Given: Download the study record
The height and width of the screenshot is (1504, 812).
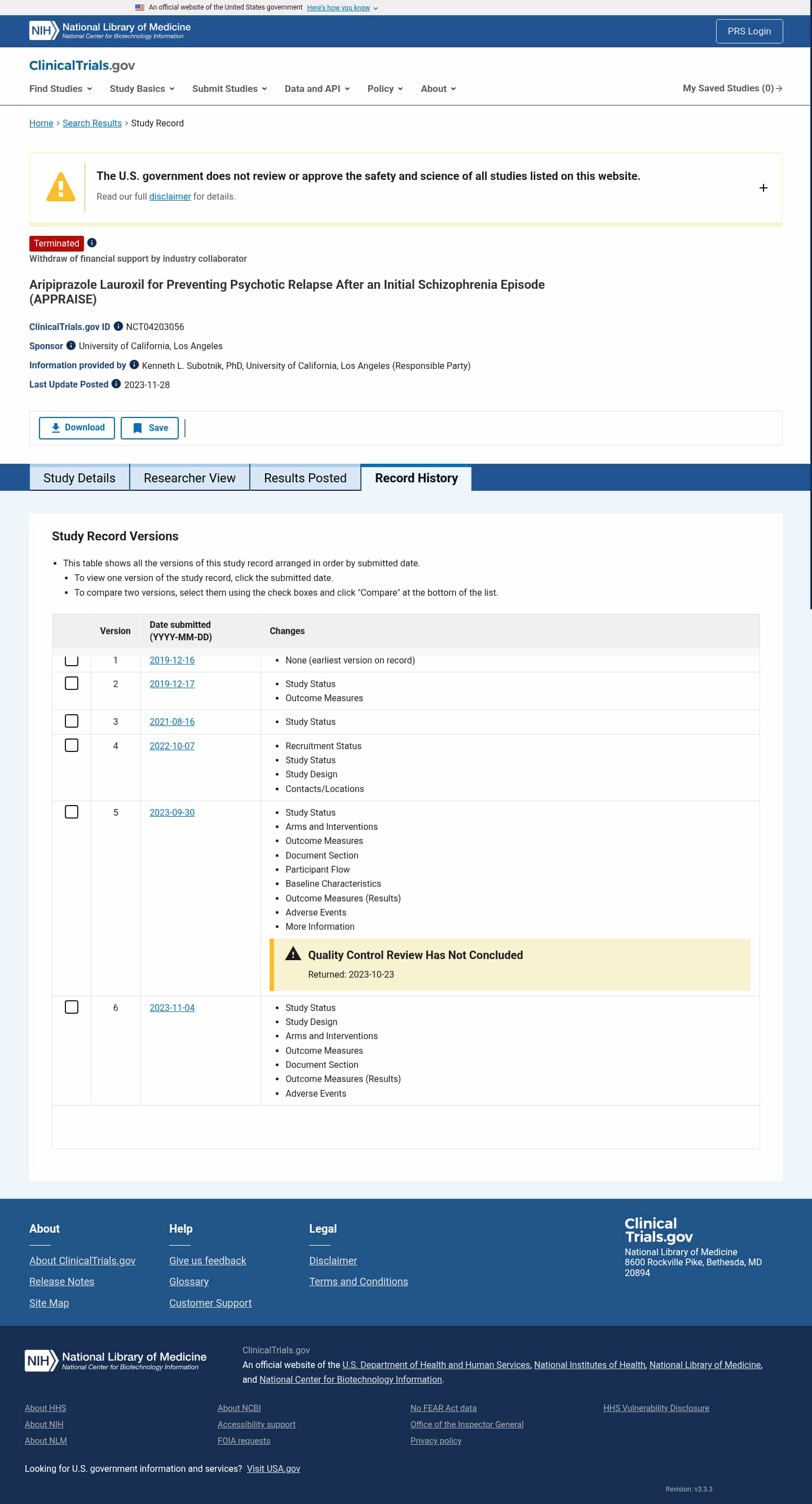Looking at the screenshot, I should (77, 428).
